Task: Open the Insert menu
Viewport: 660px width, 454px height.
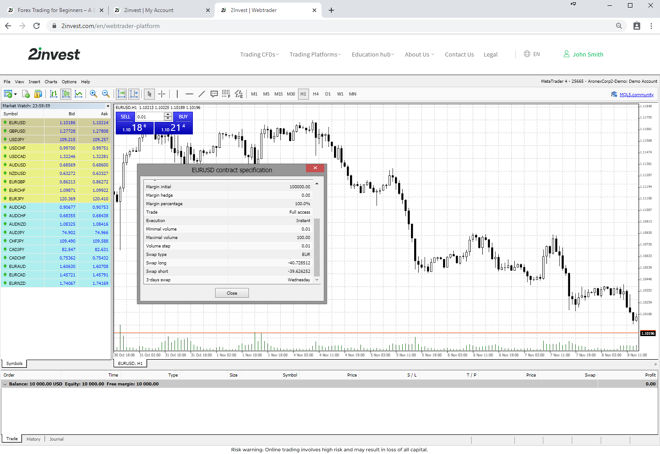Action: tap(35, 82)
